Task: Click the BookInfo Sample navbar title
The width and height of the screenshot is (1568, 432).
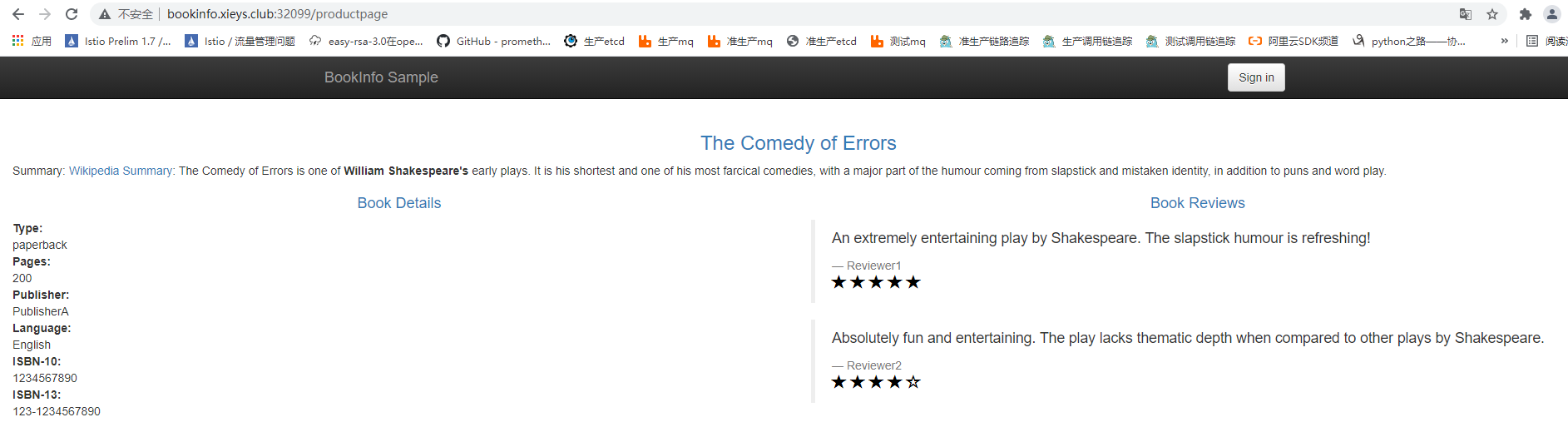Action: tap(381, 77)
